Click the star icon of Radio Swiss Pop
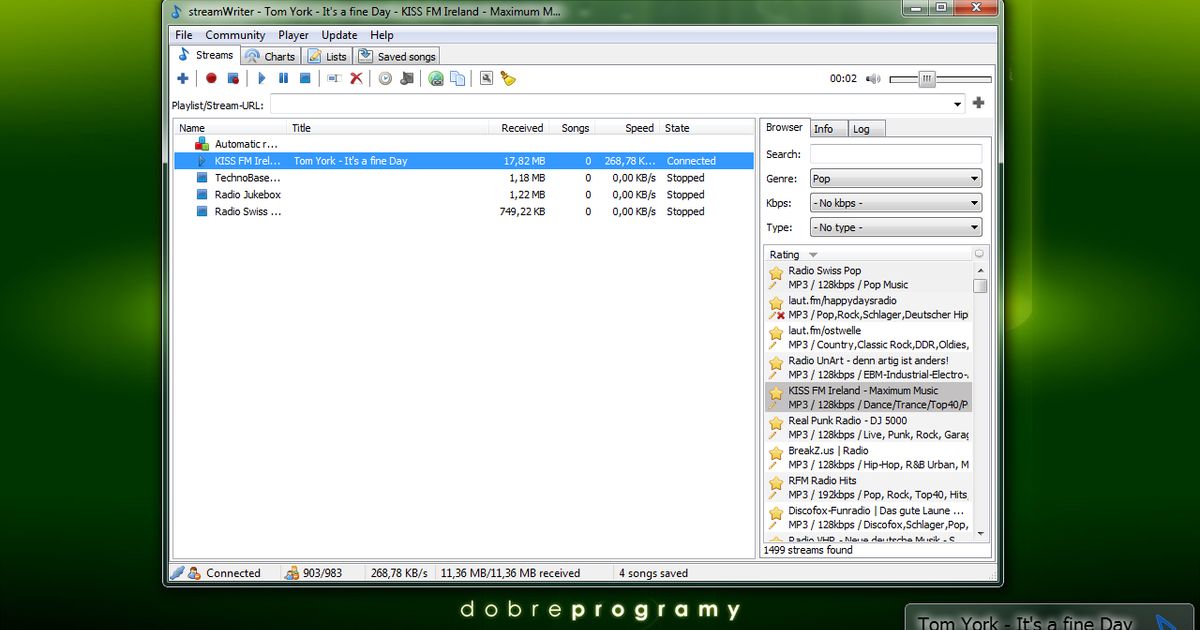 tap(776, 273)
